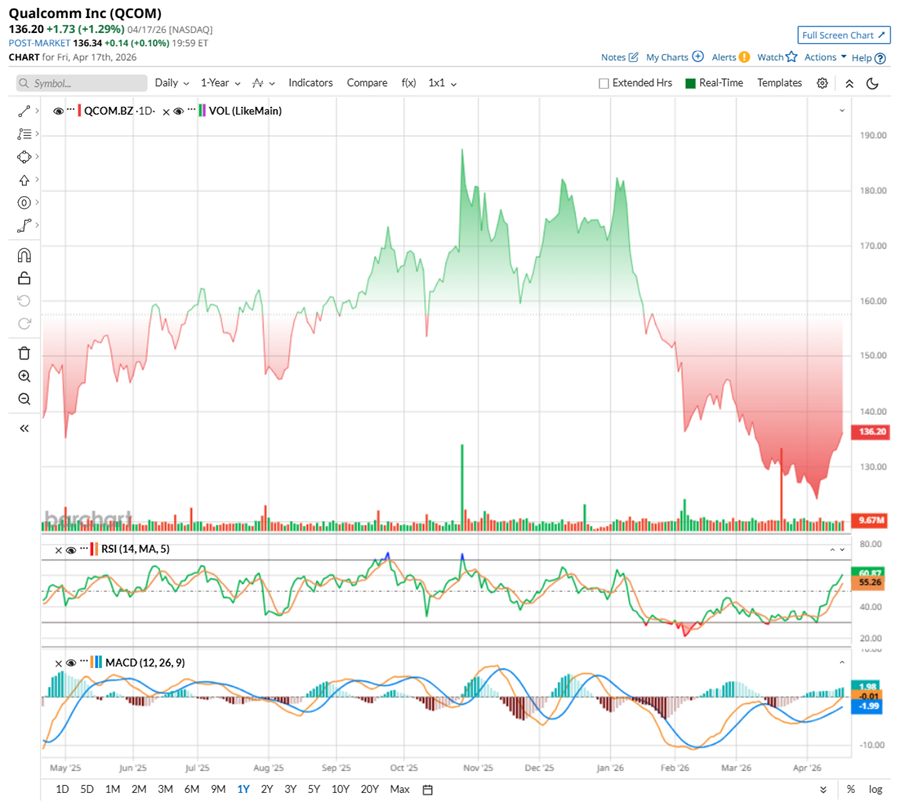This screenshot has width=902, height=807.
Task: Open MACD more options dots
Action: [x=85, y=660]
